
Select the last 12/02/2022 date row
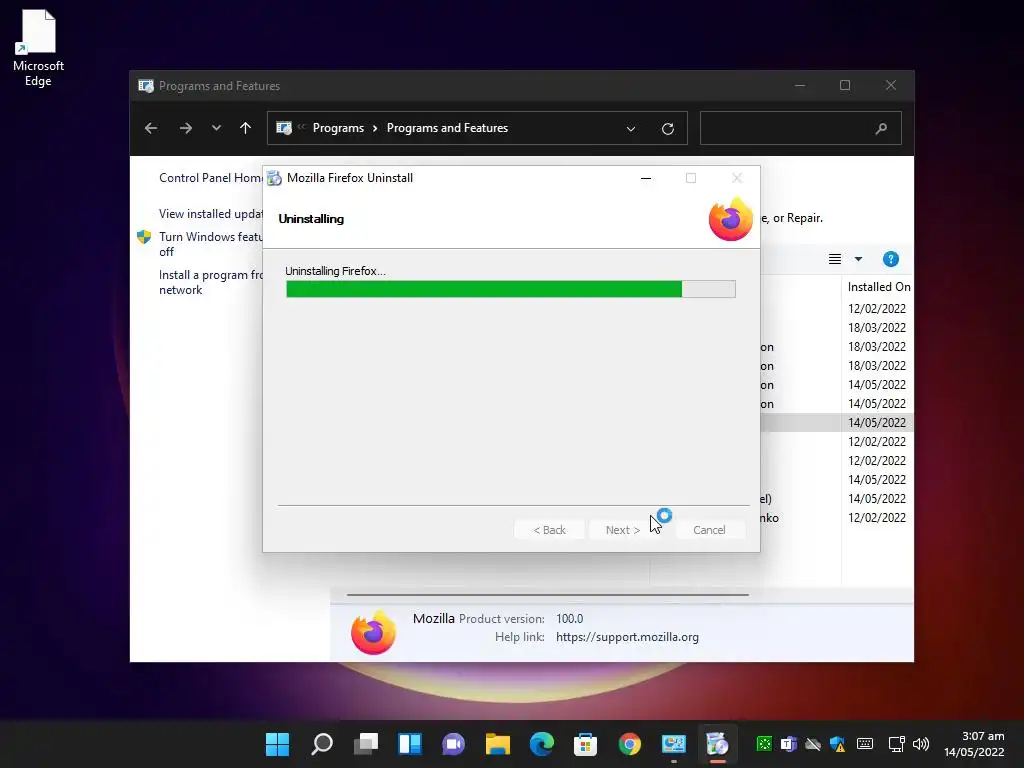click(x=877, y=517)
